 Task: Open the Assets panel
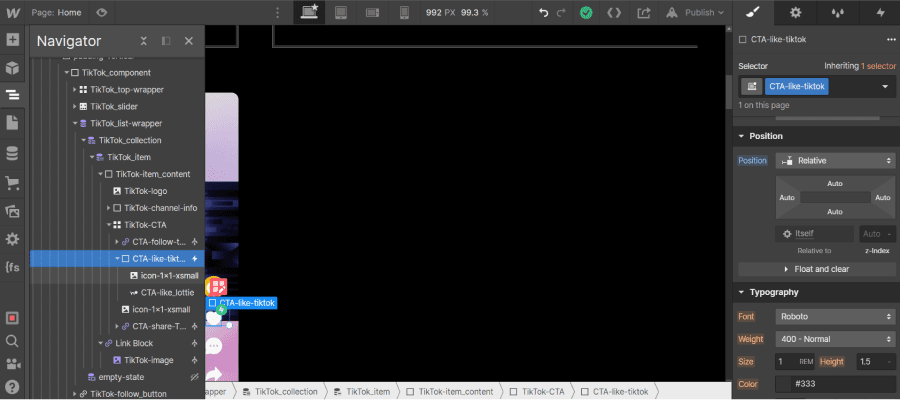[13, 211]
